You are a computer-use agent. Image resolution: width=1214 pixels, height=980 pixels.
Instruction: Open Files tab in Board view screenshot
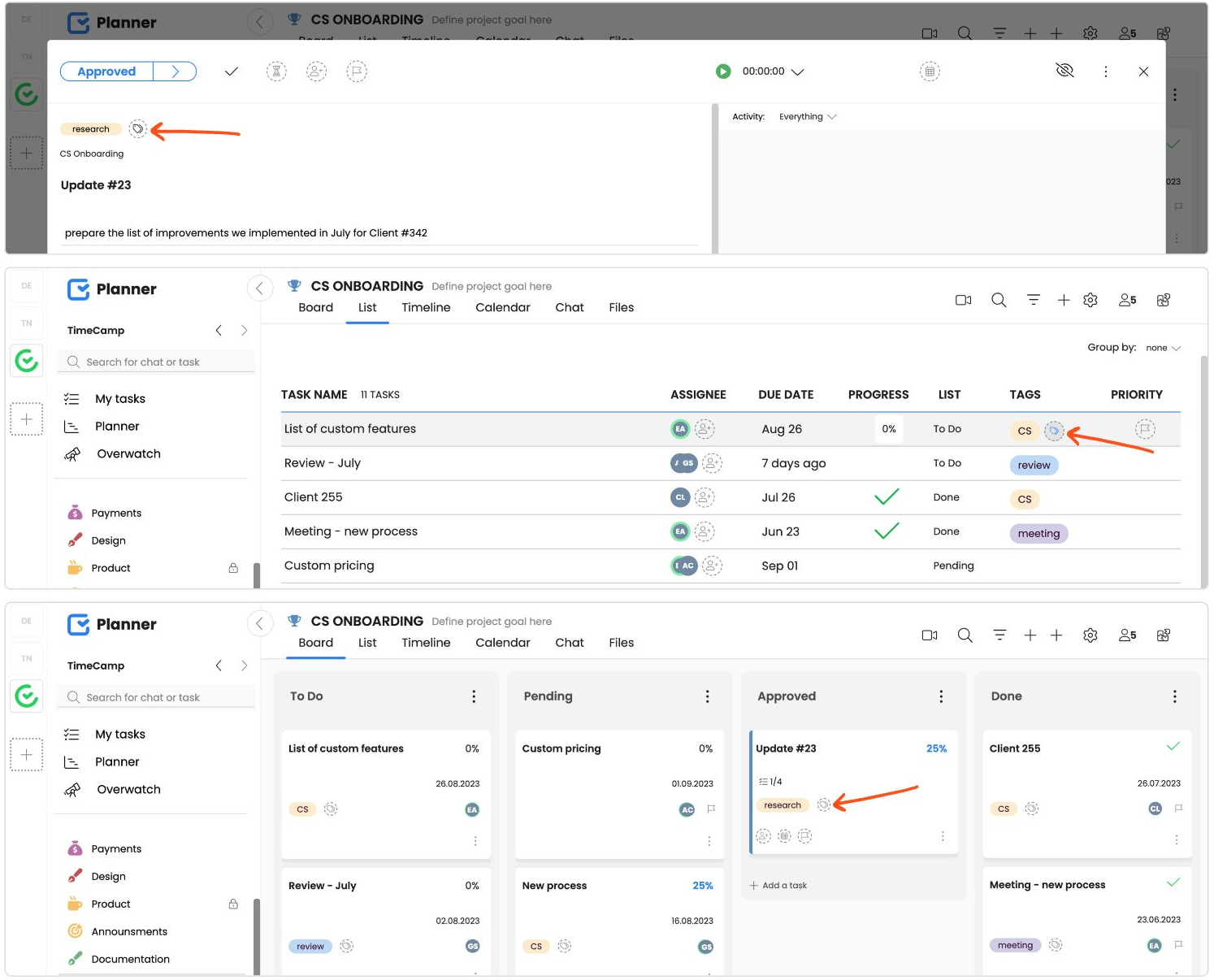coord(621,643)
